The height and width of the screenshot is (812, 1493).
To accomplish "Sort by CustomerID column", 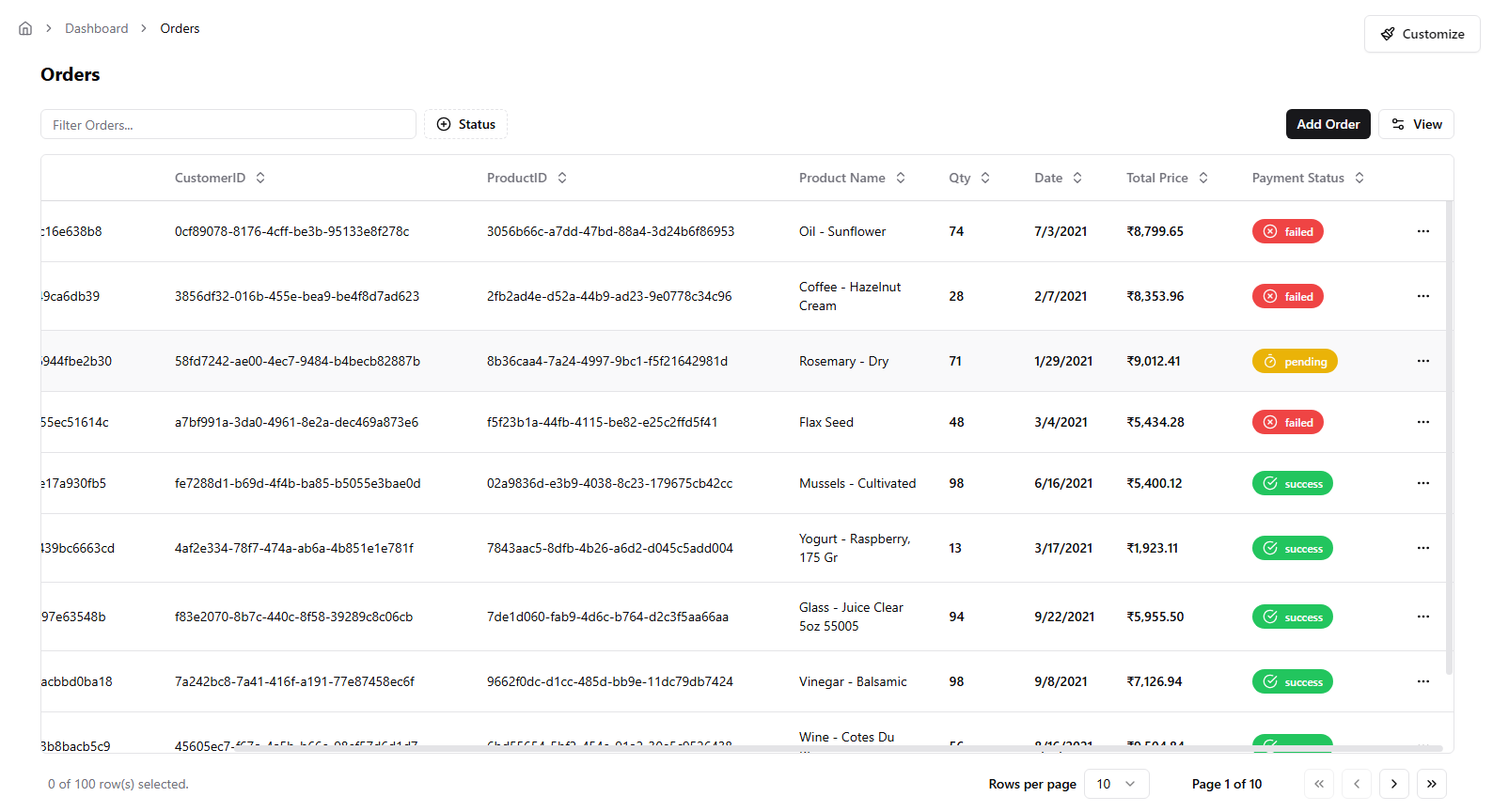I will pos(220,178).
